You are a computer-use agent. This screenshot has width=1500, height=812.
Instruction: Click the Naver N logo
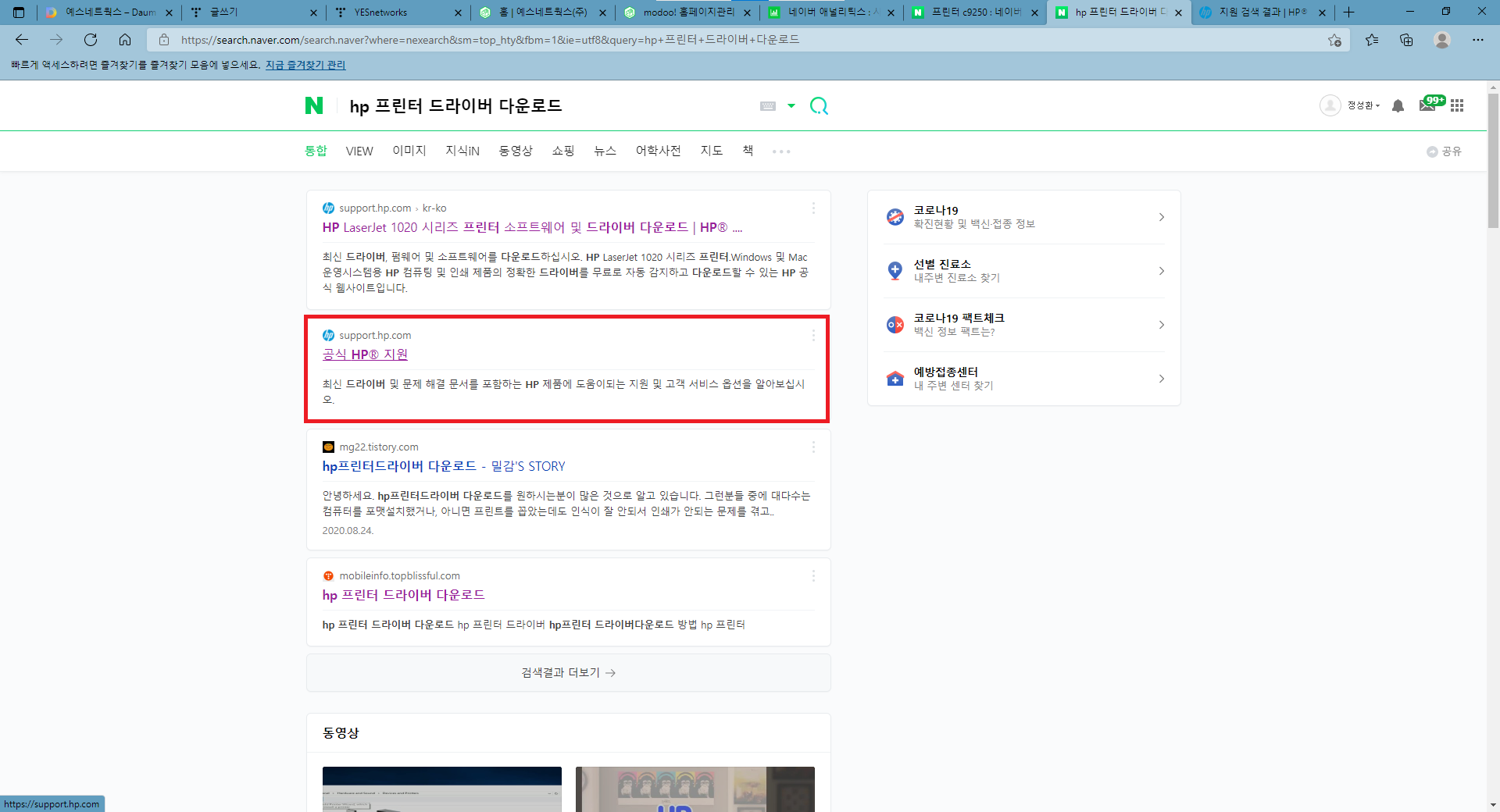tap(314, 105)
